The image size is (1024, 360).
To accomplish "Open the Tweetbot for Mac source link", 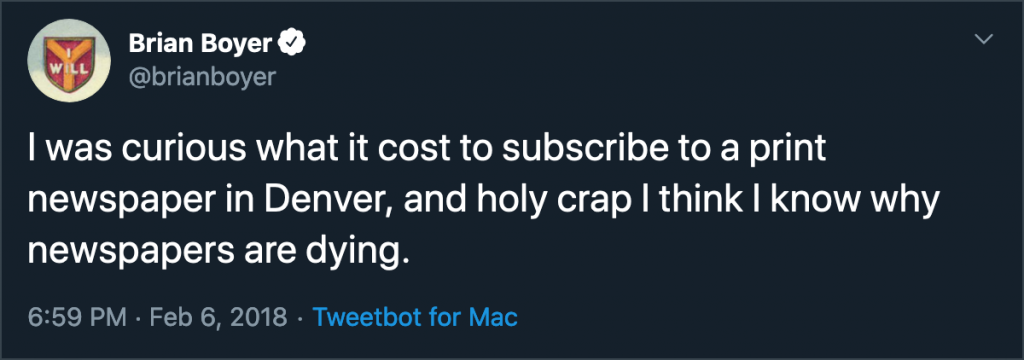I will (415, 318).
